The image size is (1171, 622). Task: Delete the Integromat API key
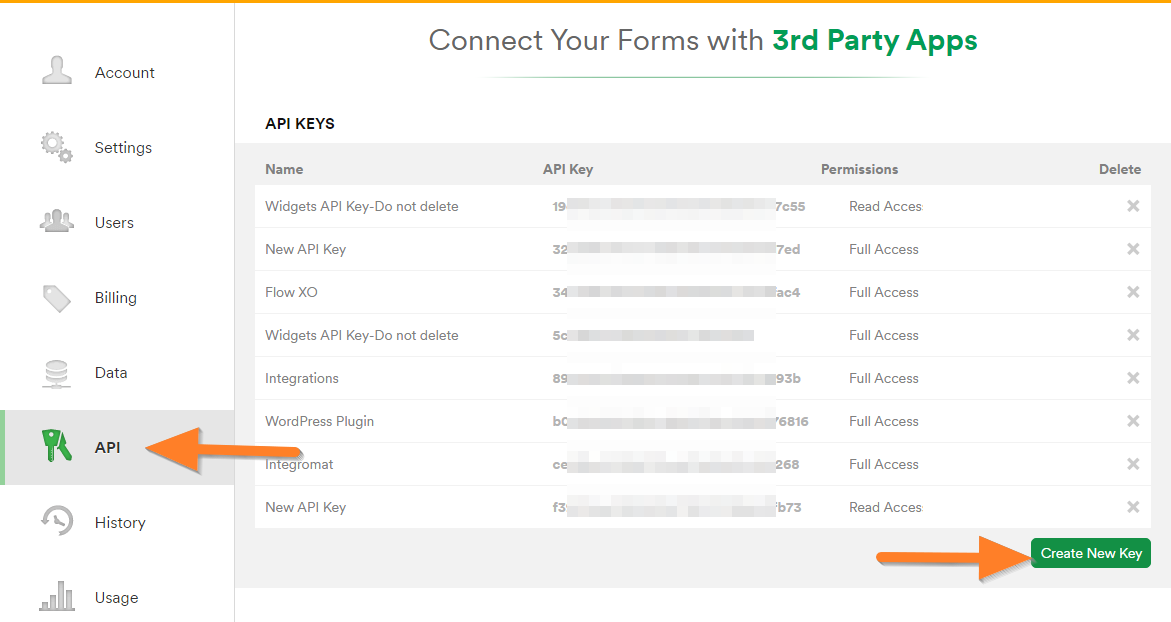click(x=1133, y=464)
